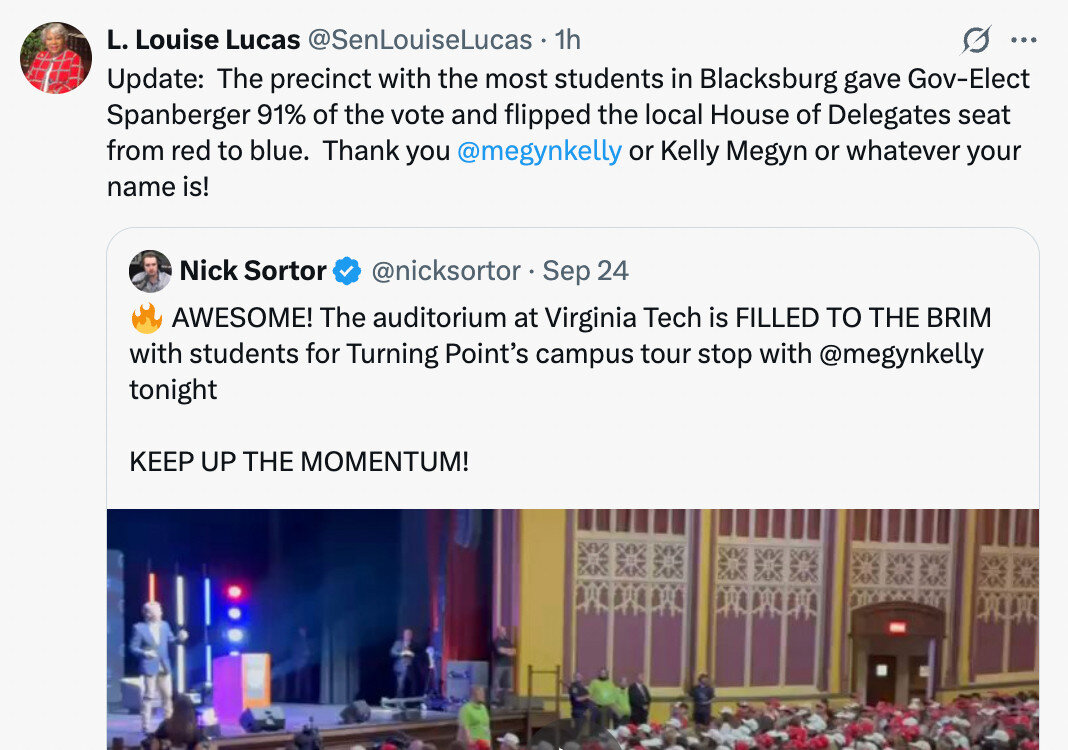Go to the @nicksortor handle

click(x=446, y=271)
